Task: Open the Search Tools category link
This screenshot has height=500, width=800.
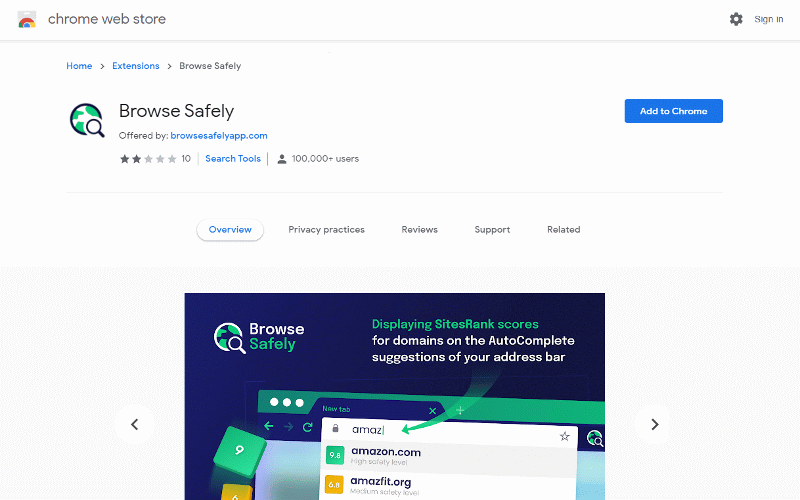Action: tap(233, 159)
